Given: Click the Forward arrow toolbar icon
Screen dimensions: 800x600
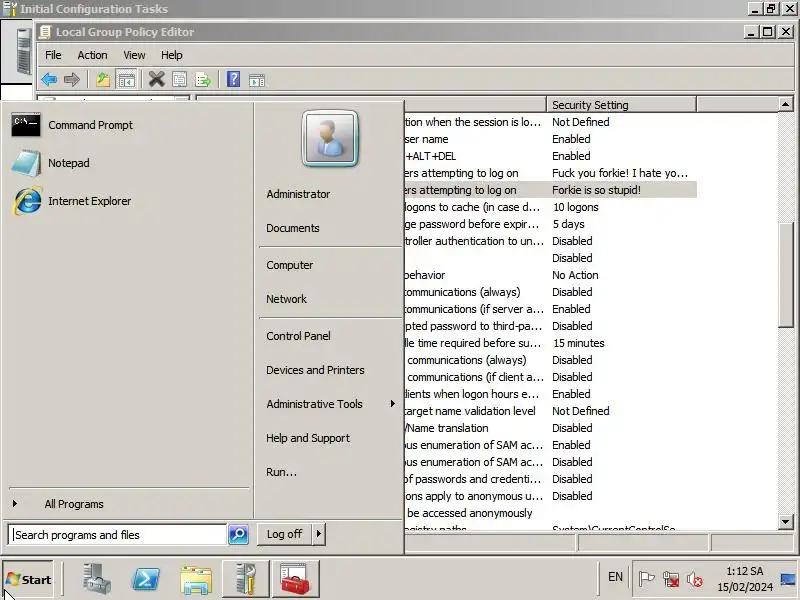Looking at the screenshot, I should pyautogui.click(x=72, y=80).
